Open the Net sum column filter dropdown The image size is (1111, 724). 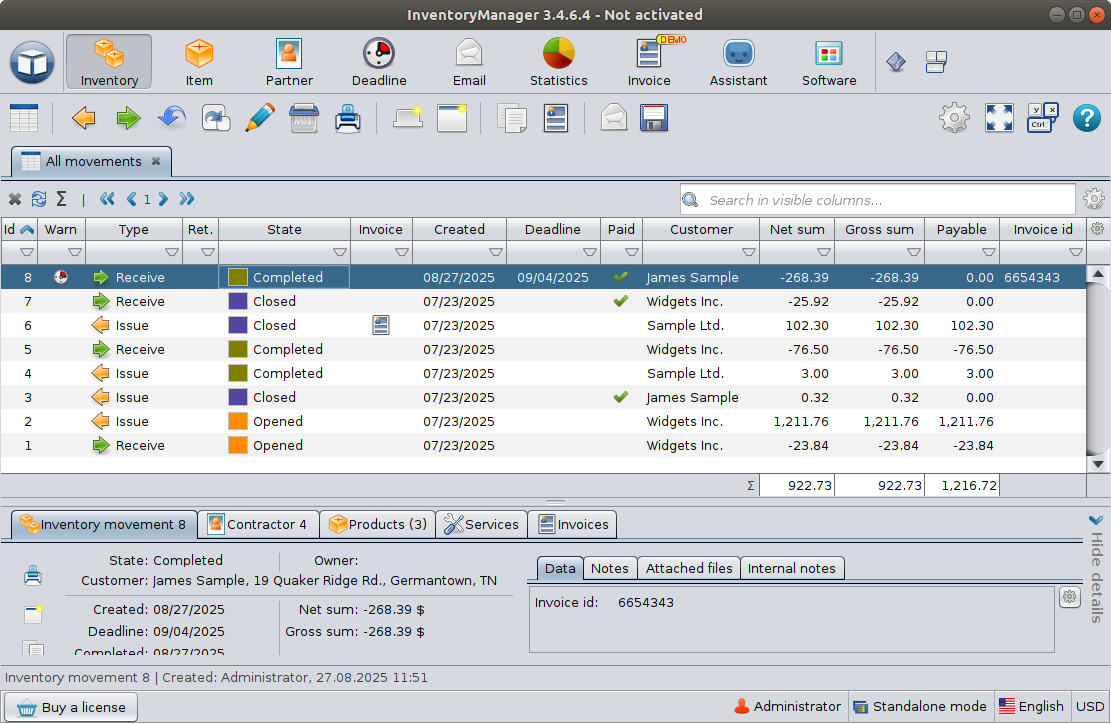coord(823,252)
